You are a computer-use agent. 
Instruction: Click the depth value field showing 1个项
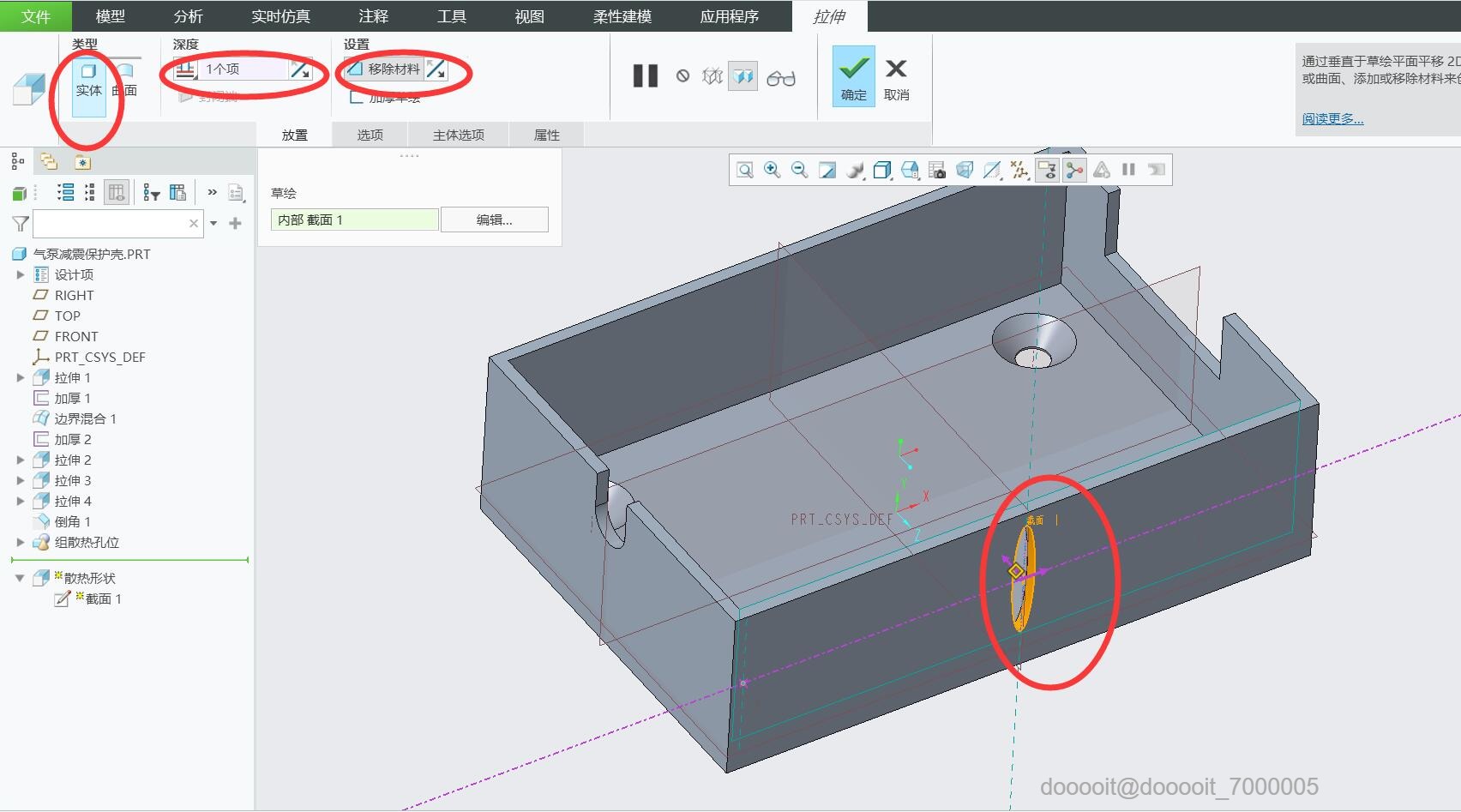[x=243, y=69]
